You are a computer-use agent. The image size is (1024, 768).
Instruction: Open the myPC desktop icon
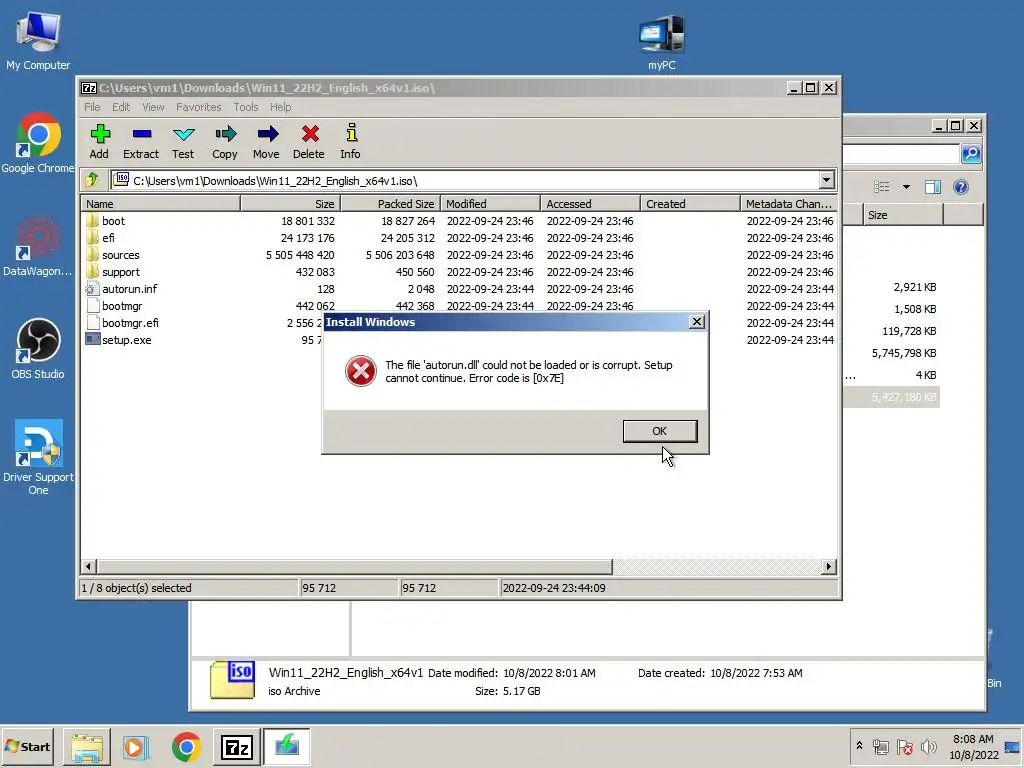pyautogui.click(x=662, y=42)
